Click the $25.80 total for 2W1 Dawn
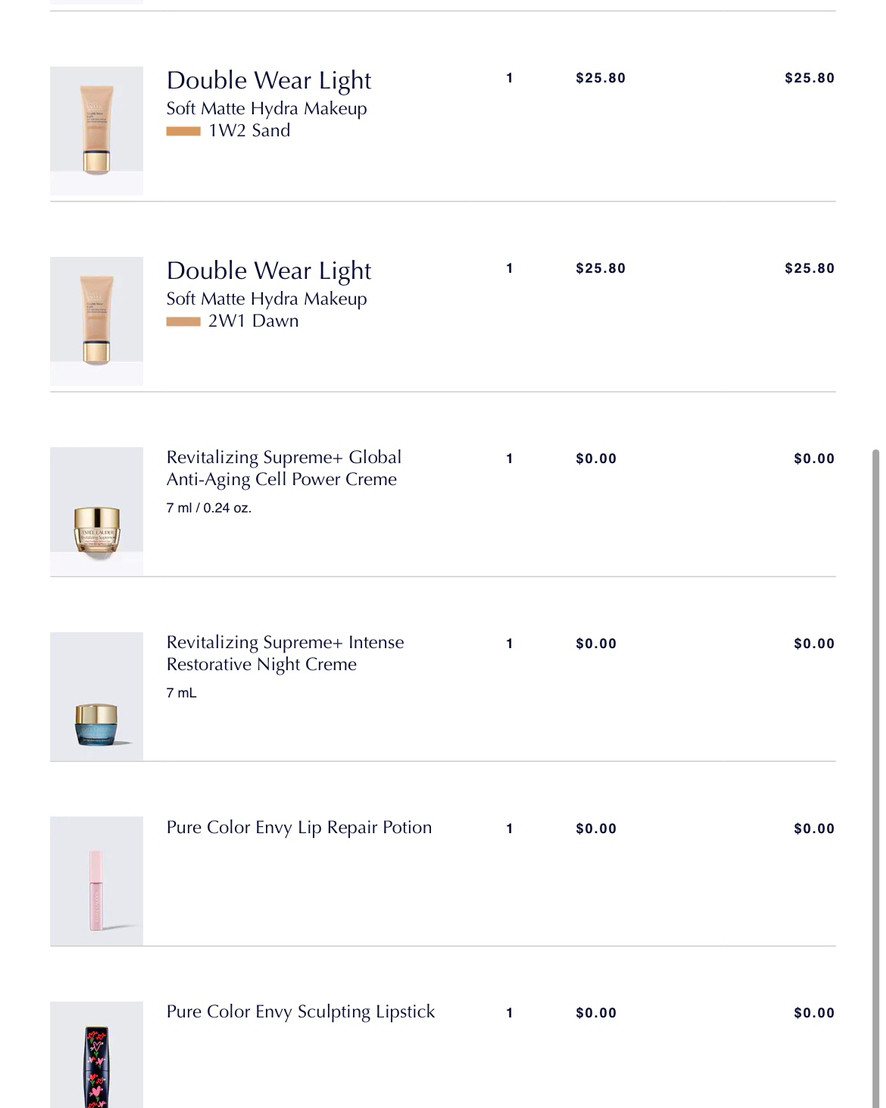 tap(810, 268)
